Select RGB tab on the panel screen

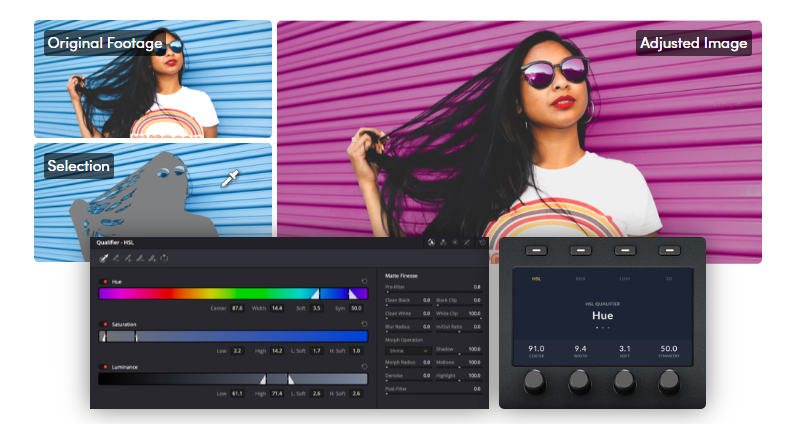580,279
